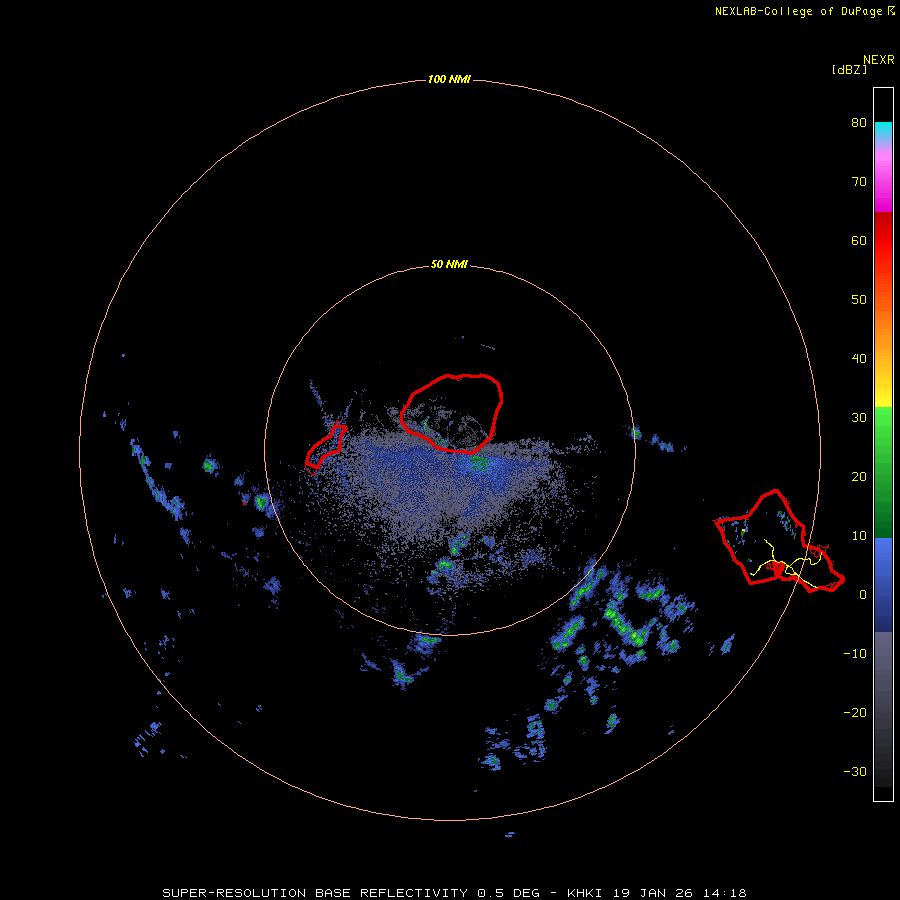
Task: Click the -20 value on dBZ scale
Action: click(x=855, y=713)
